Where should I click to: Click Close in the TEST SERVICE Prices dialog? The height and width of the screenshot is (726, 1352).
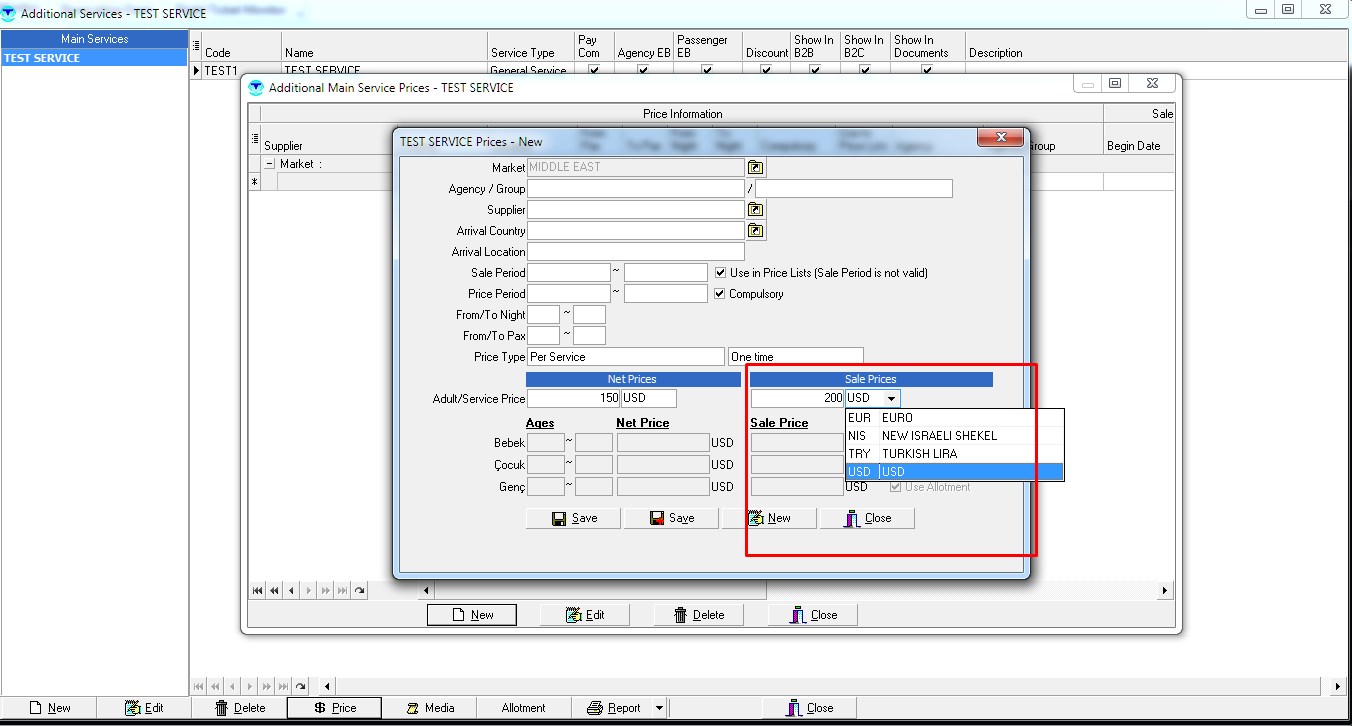[867, 518]
